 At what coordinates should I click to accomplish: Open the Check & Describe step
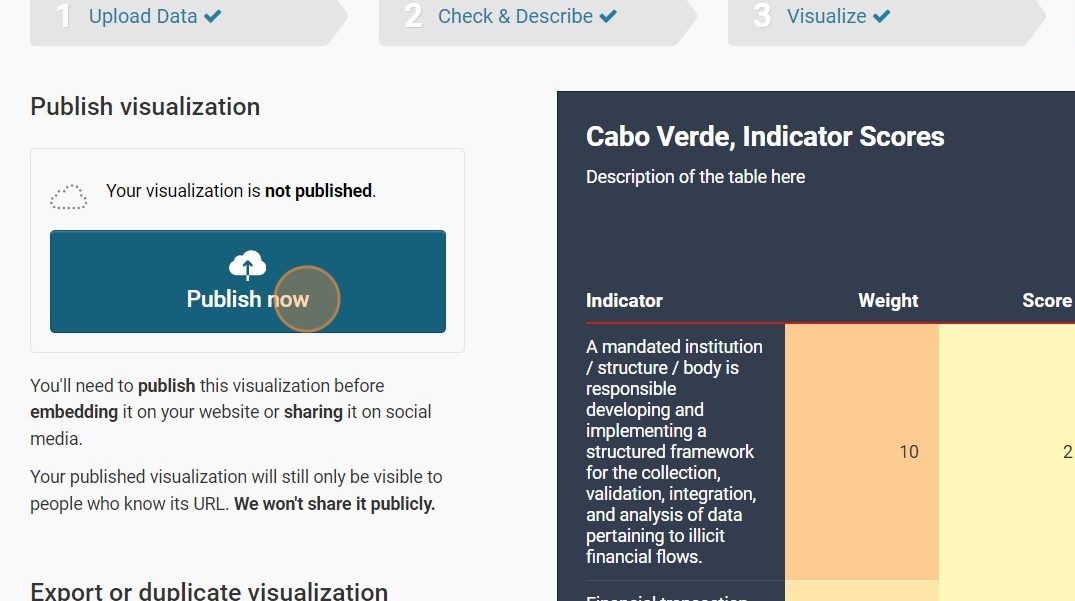(515, 16)
